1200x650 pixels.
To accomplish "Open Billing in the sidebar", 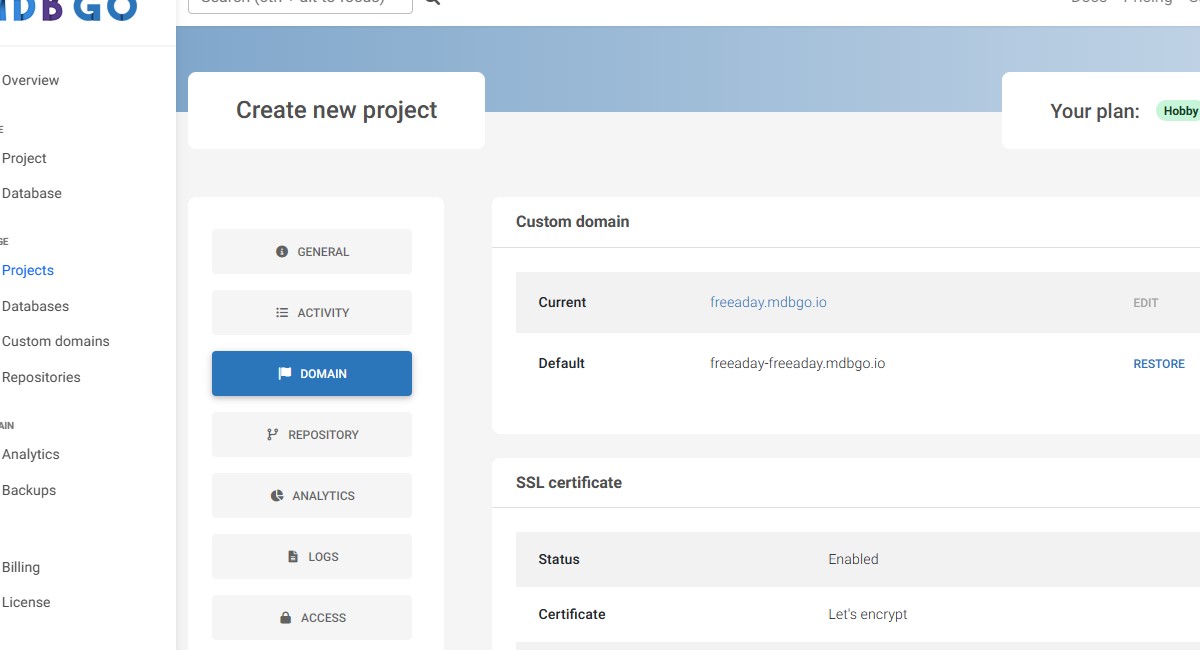I will [x=21, y=567].
